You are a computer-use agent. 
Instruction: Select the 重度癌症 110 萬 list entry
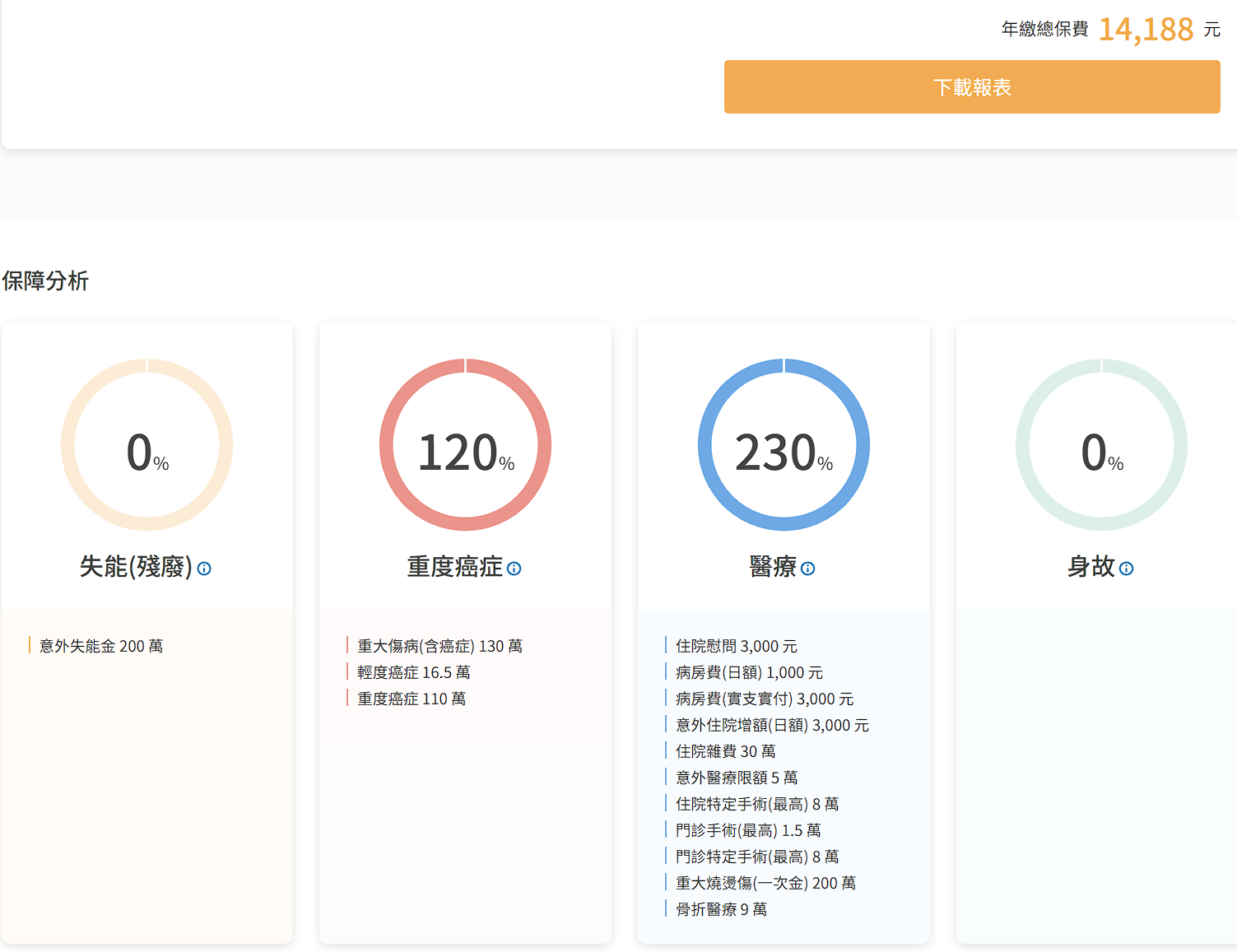[x=412, y=699]
